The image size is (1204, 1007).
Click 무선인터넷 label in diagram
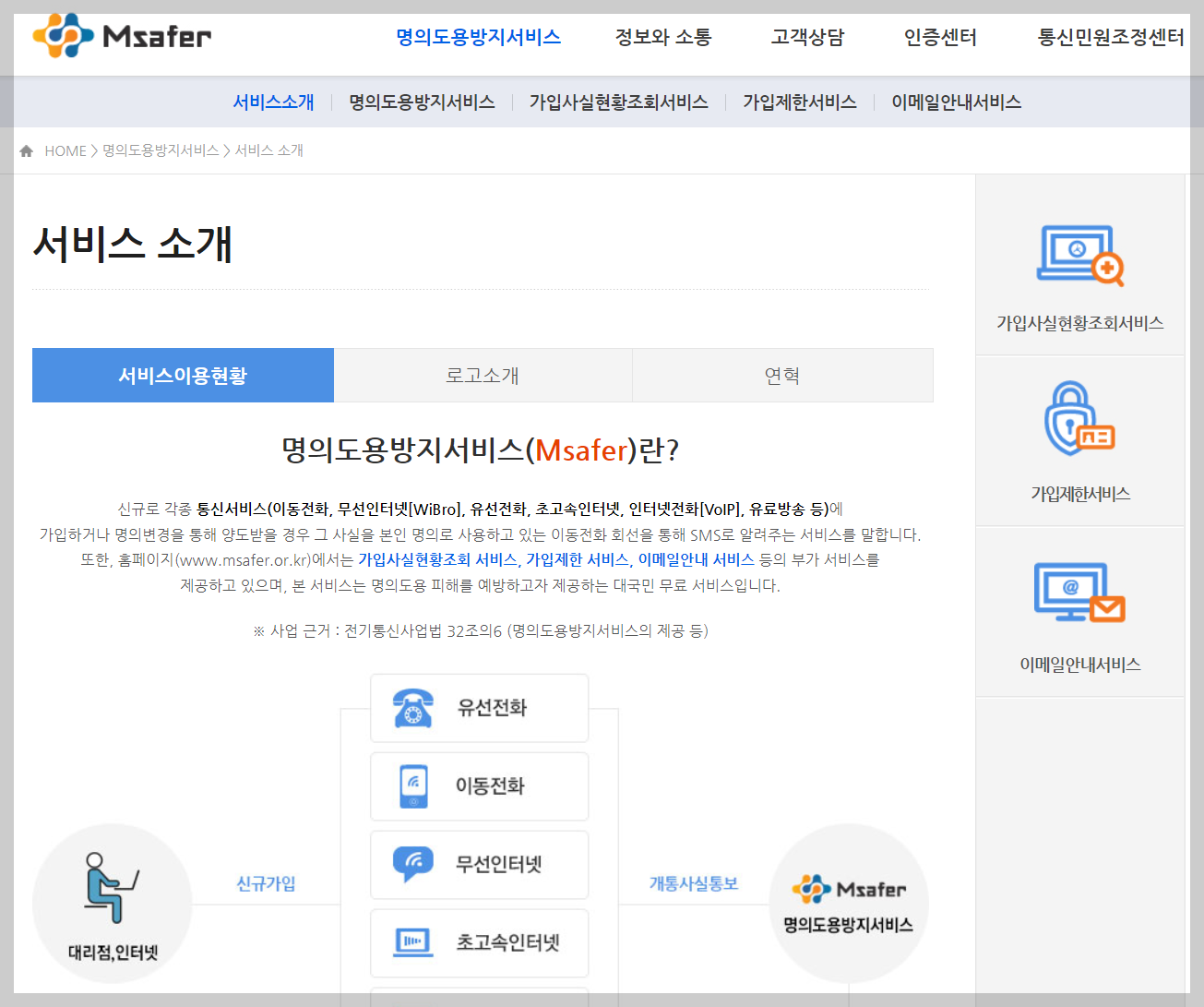[x=499, y=865]
